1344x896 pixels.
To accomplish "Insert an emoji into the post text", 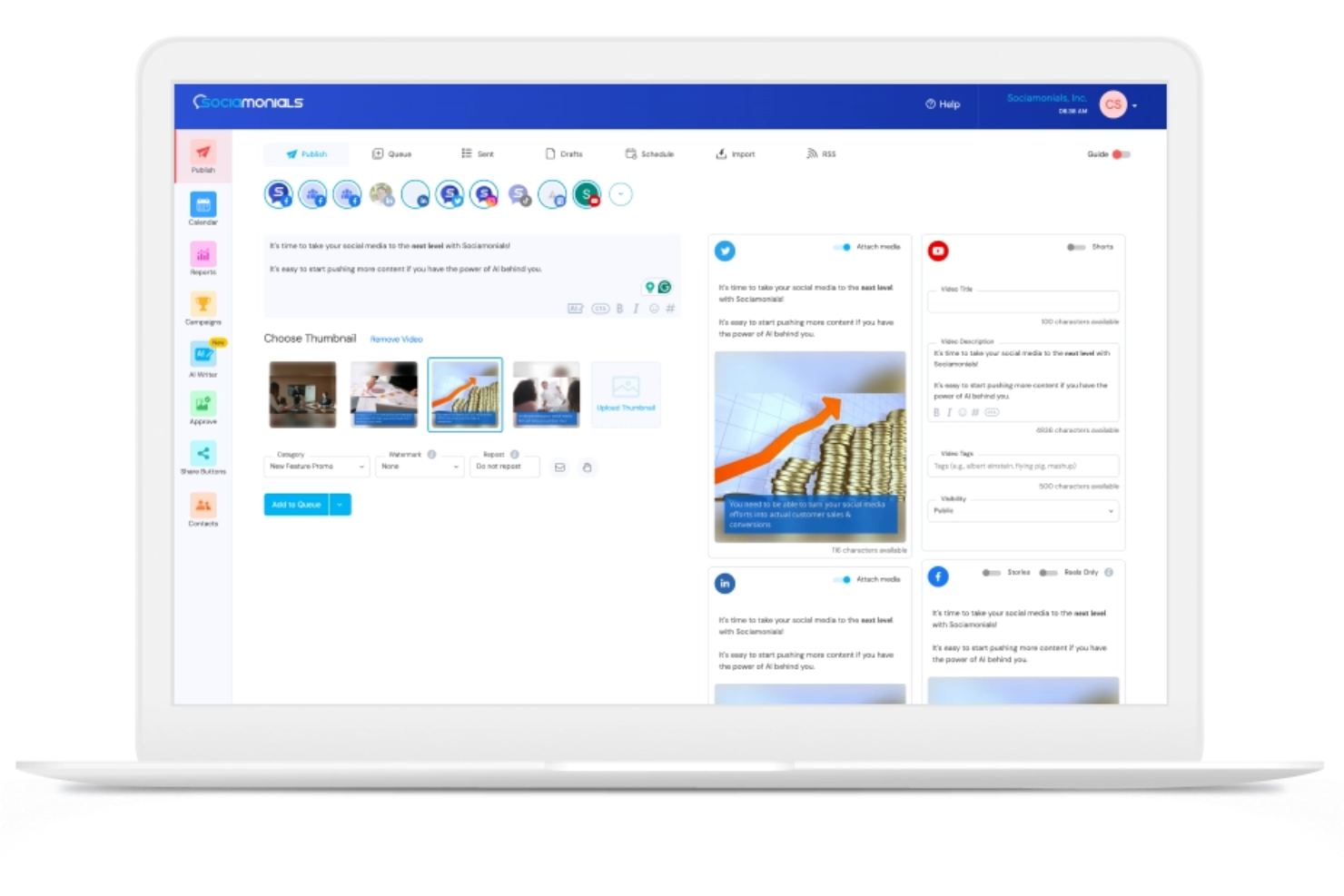I will 656,309.
